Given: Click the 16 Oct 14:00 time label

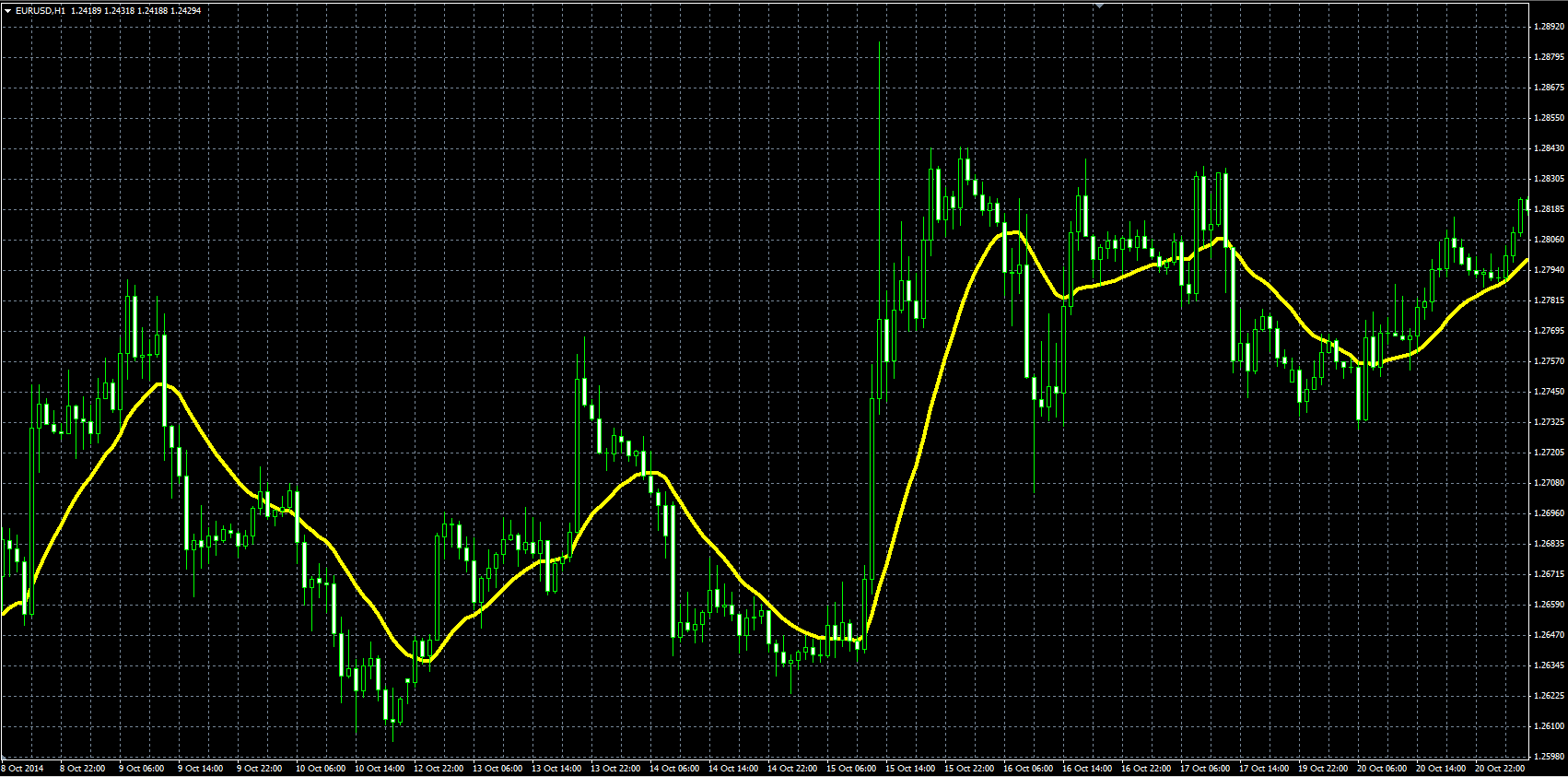Looking at the screenshot, I should [1087, 769].
